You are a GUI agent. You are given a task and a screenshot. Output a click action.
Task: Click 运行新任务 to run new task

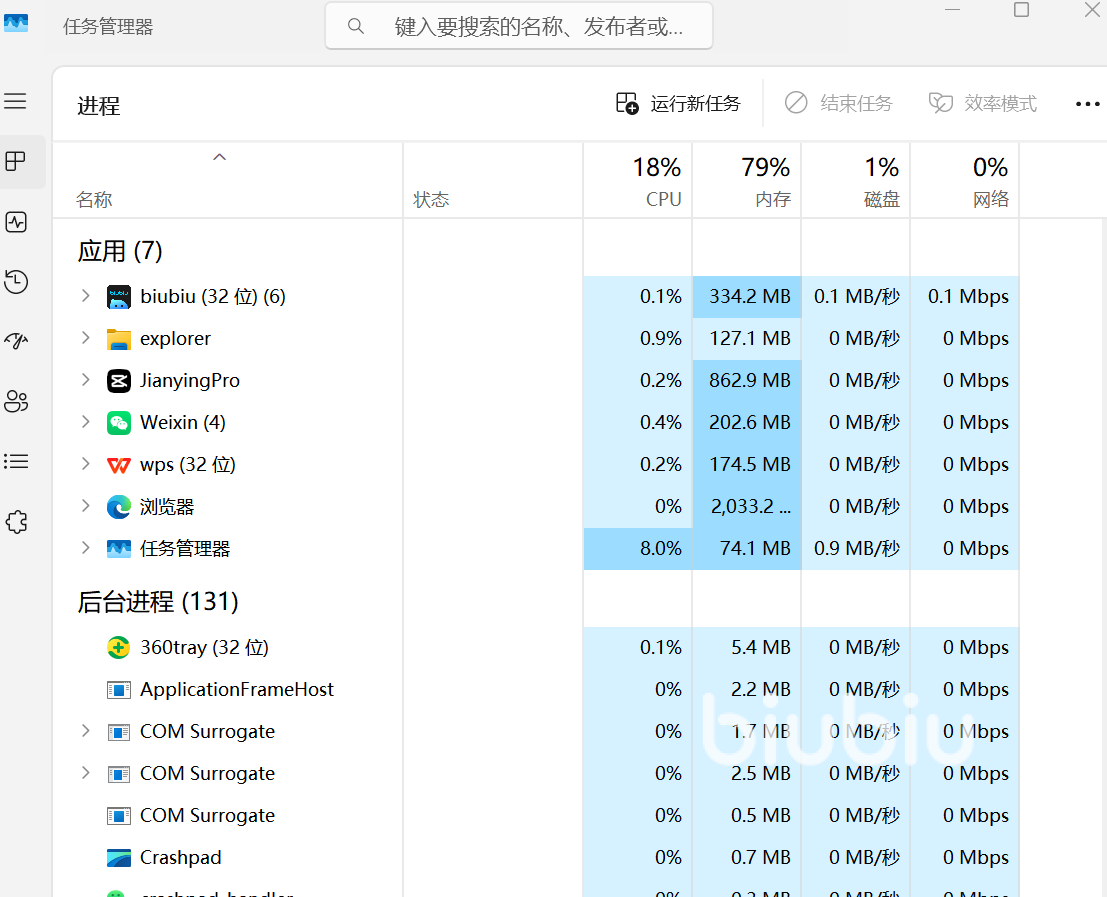(679, 103)
